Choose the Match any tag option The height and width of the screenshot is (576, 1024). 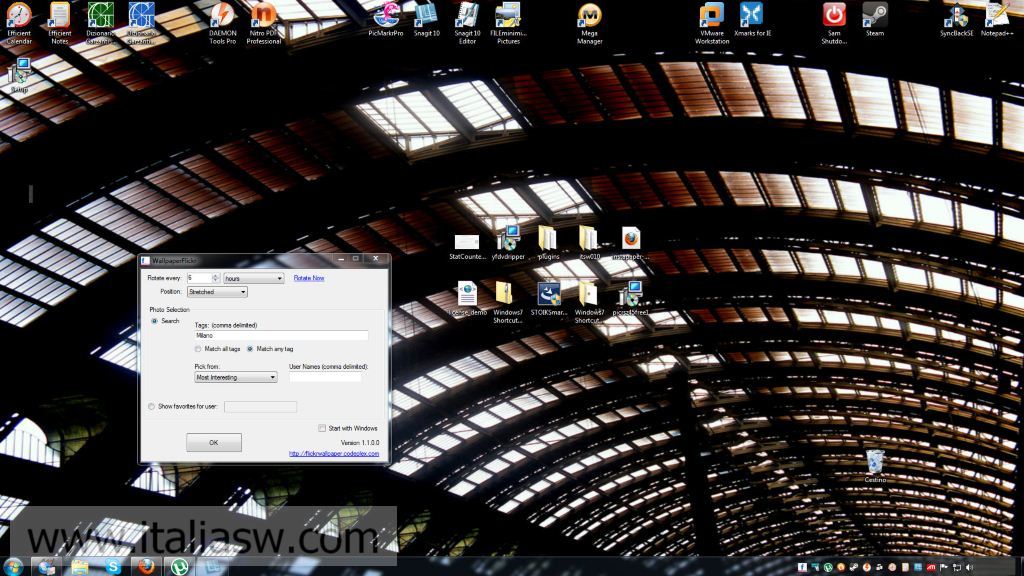[250, 349]
